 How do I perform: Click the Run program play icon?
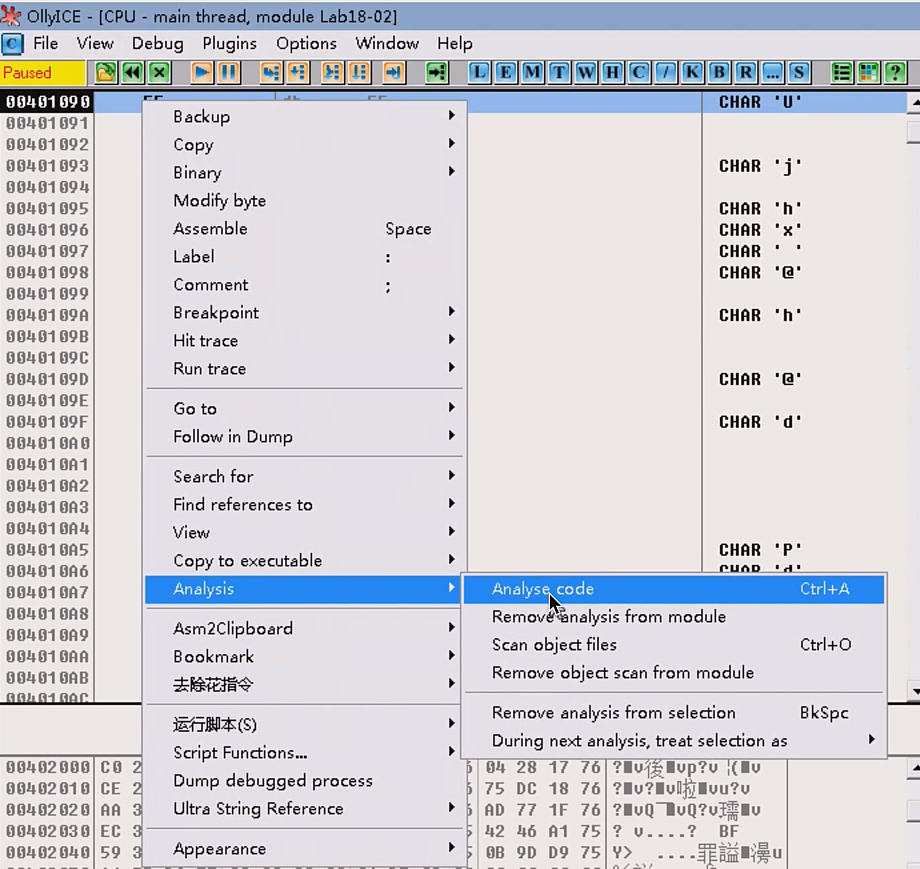(x=201, y=73)
